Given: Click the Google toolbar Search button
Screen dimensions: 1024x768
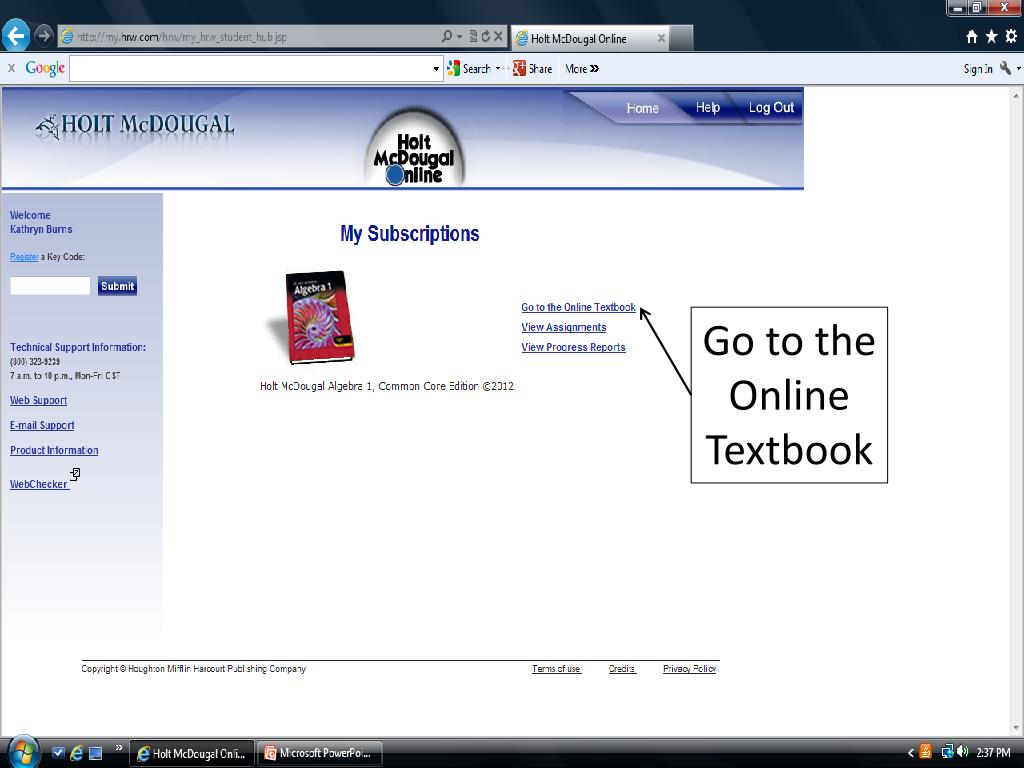Looking at the screenshot, I should tap(469, 69).
